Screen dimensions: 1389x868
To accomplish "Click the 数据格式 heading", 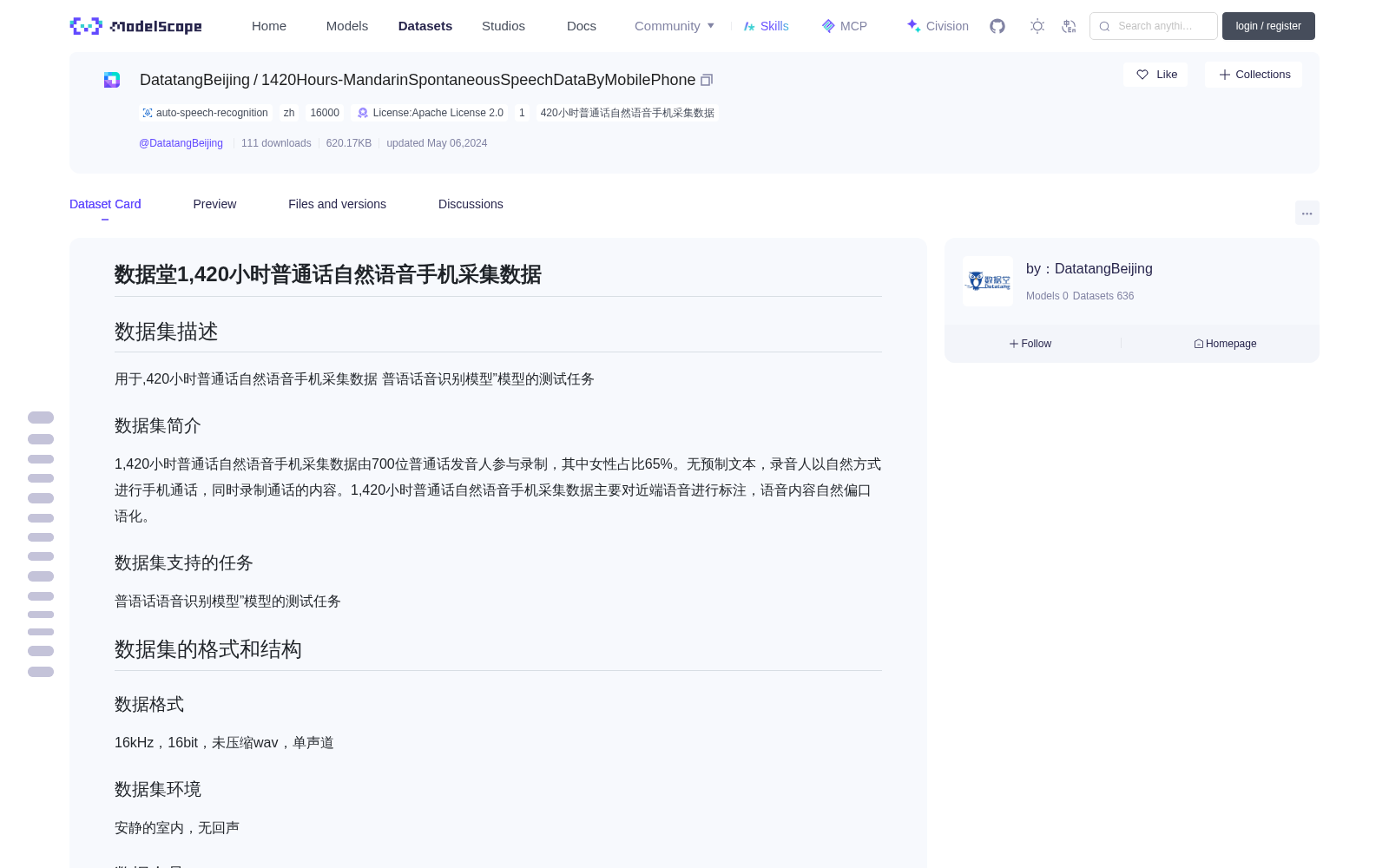I will click(x=149, y=704).
